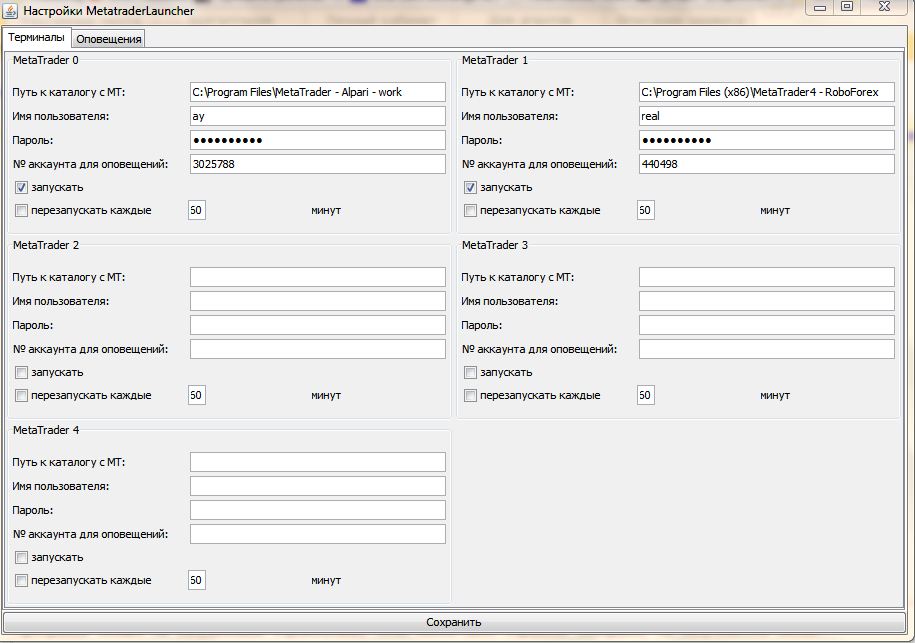Click MetaTrader 3 path field

tap(766, 277)
